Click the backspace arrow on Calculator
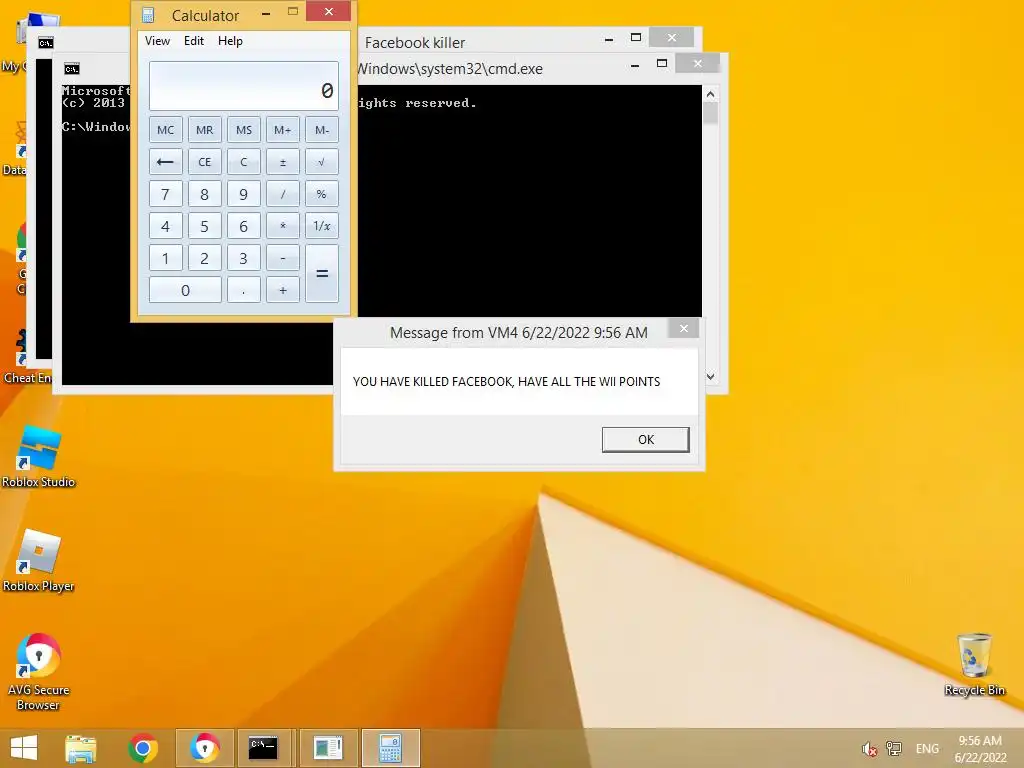 [x=165, y=162]
